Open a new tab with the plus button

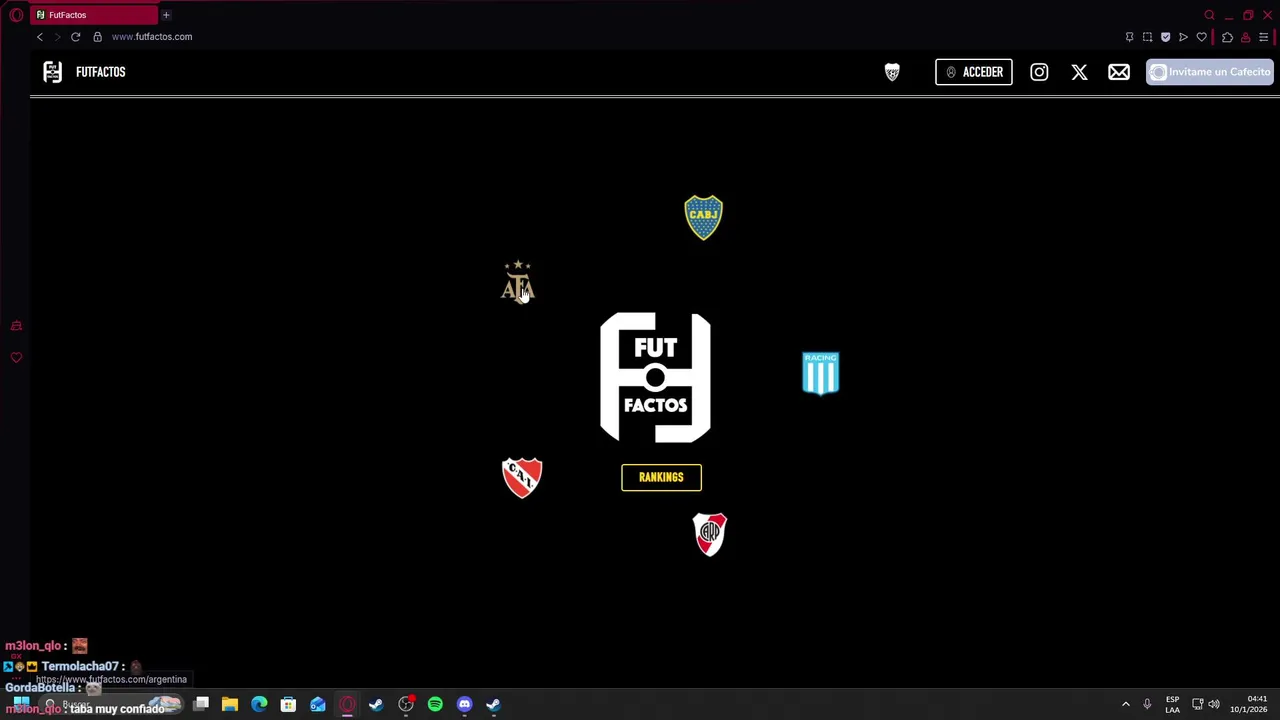(x=166, y=15)
